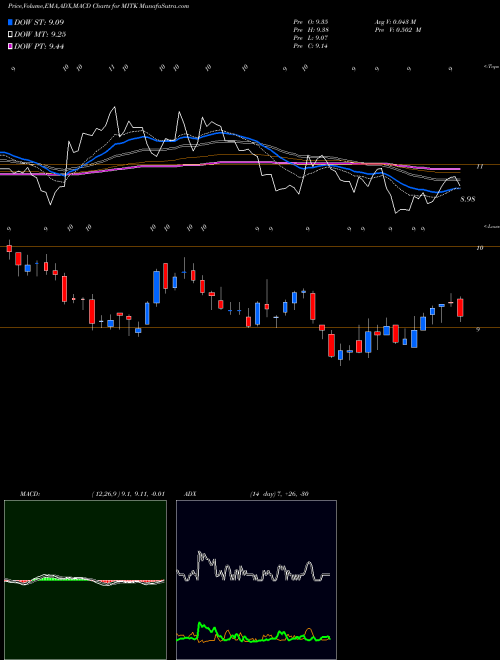The width and height of the screenshot is (500, 660).
Task: Click the '<Tops' label at upper right
Action: tap(491, 67)
